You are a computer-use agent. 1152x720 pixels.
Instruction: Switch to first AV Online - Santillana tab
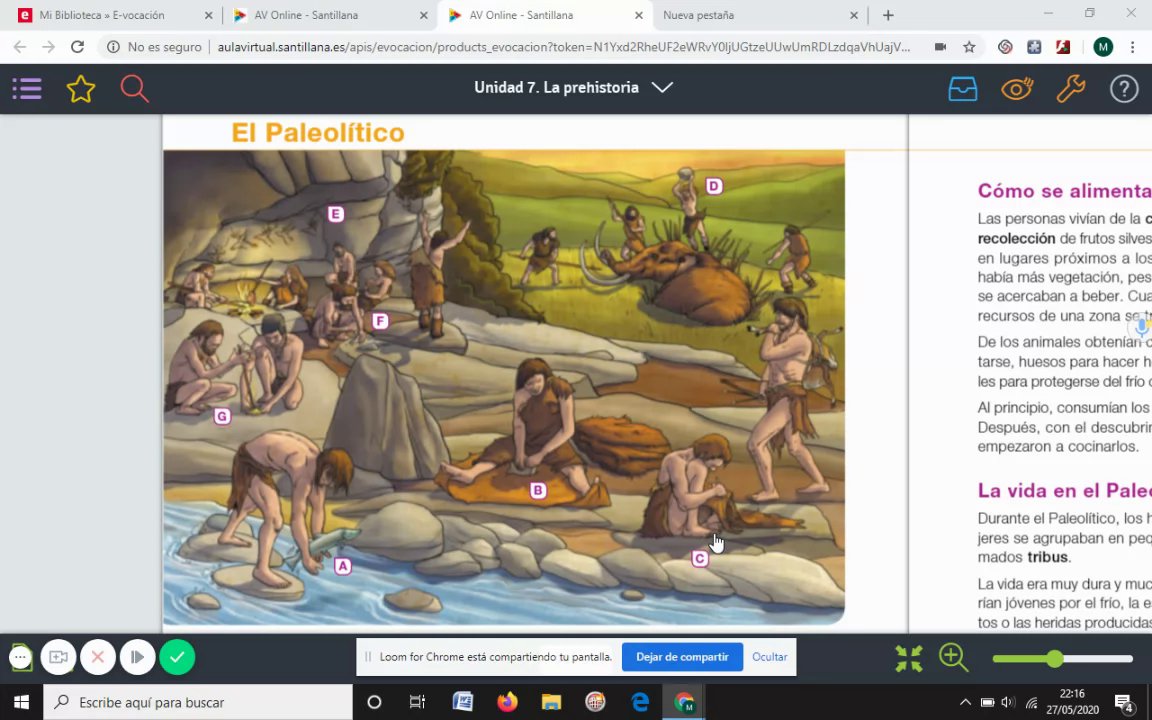(306, 15)
